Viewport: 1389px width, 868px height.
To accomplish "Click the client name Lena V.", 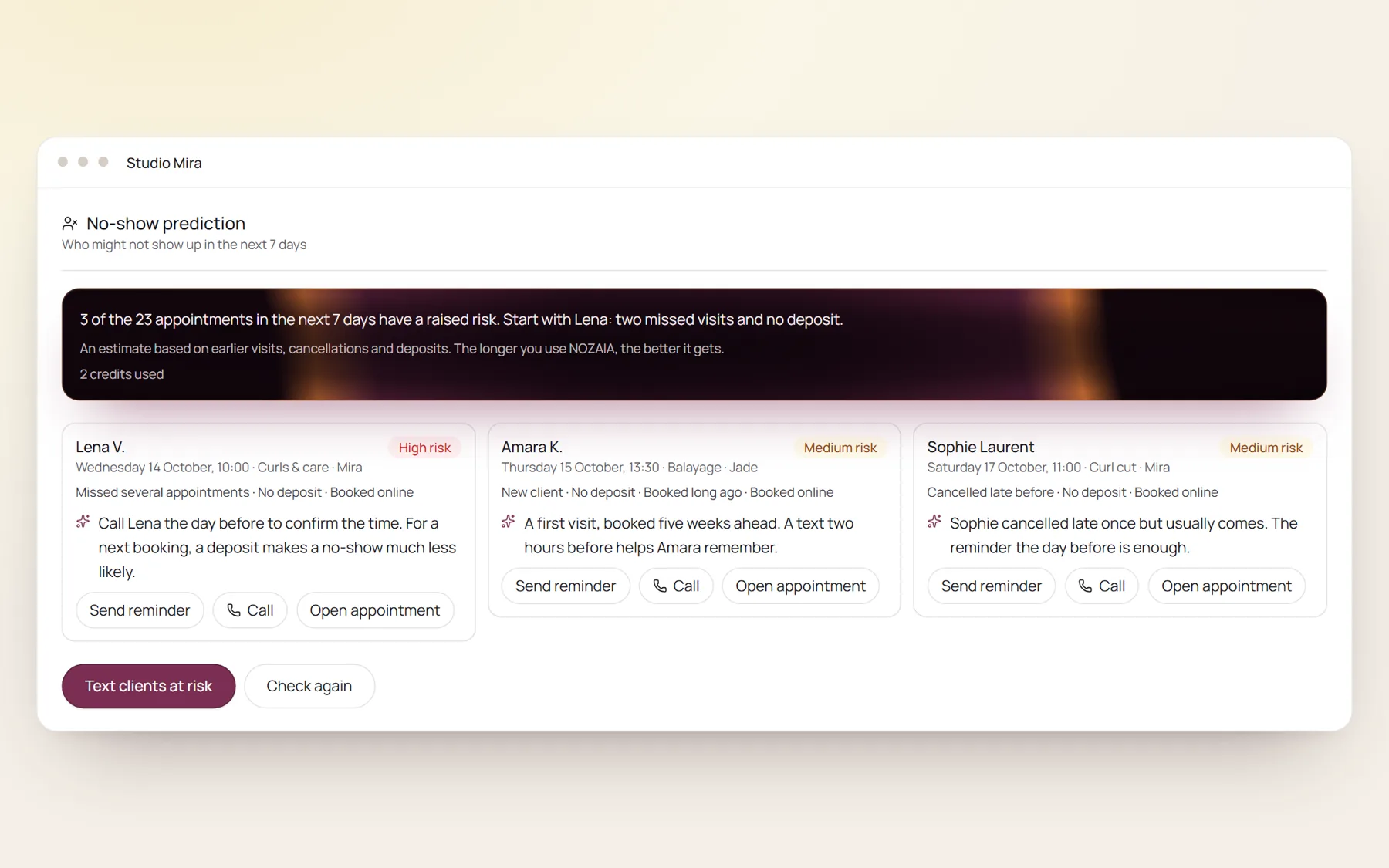I will click(100, 447).
